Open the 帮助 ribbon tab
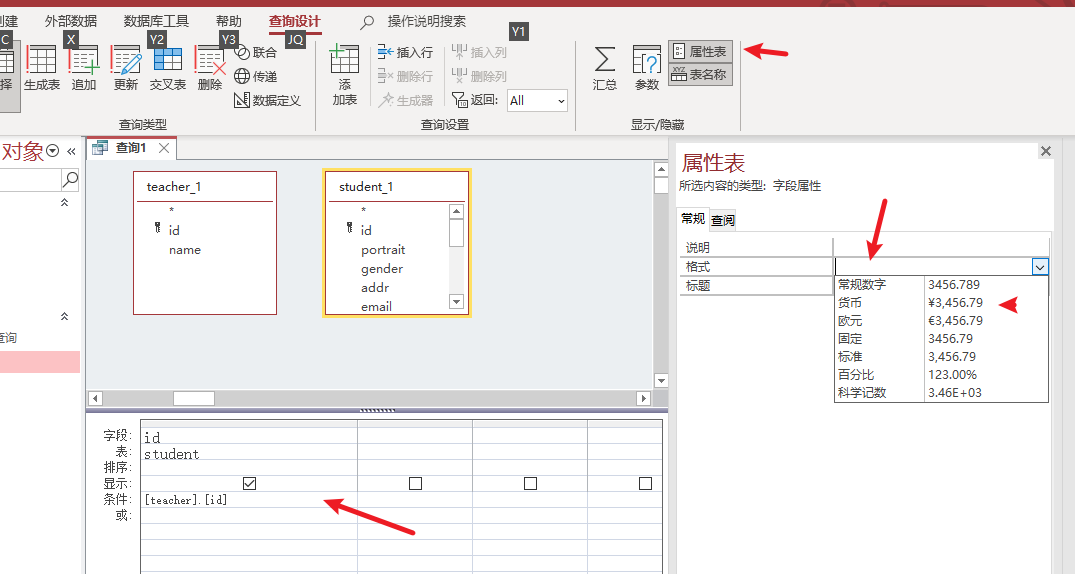Screen dimensions: 1075x574 (228, 21)
